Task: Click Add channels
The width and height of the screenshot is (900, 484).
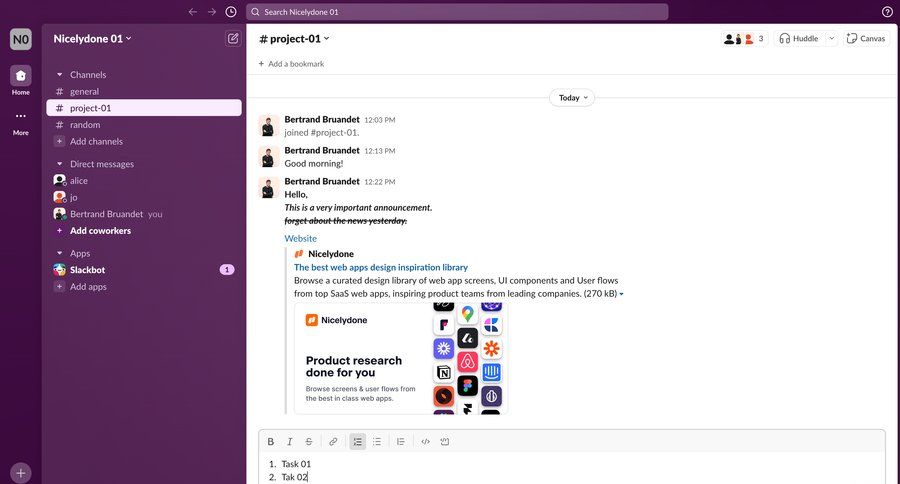Action: [144, 141]
